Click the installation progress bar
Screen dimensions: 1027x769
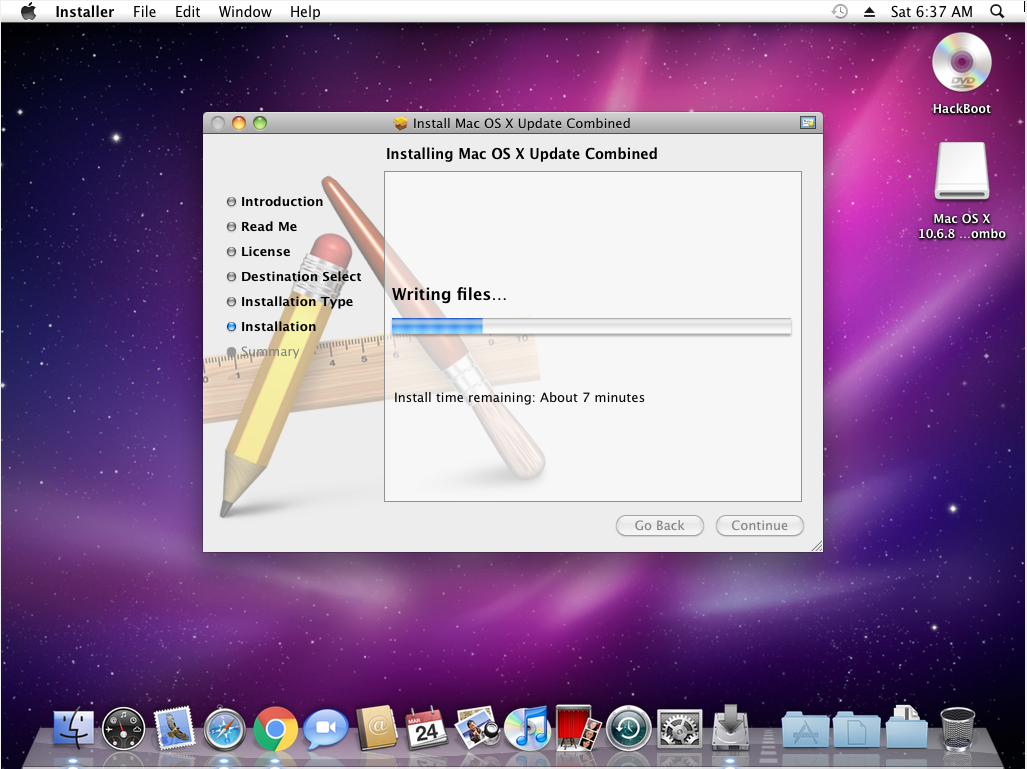591,326
